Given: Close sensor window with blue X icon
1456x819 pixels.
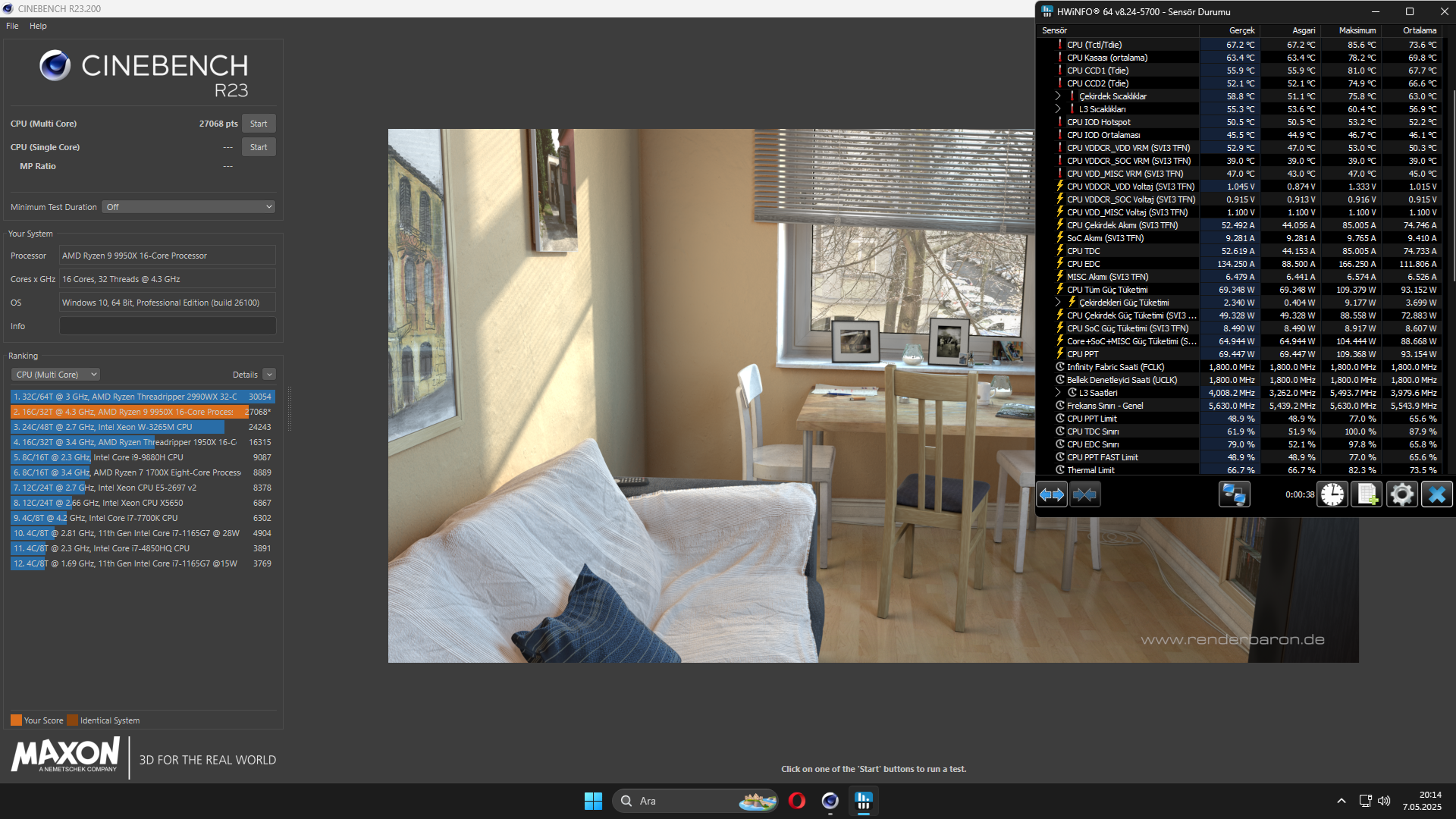Looking at the screenshot, I should tap(1436, 494).
